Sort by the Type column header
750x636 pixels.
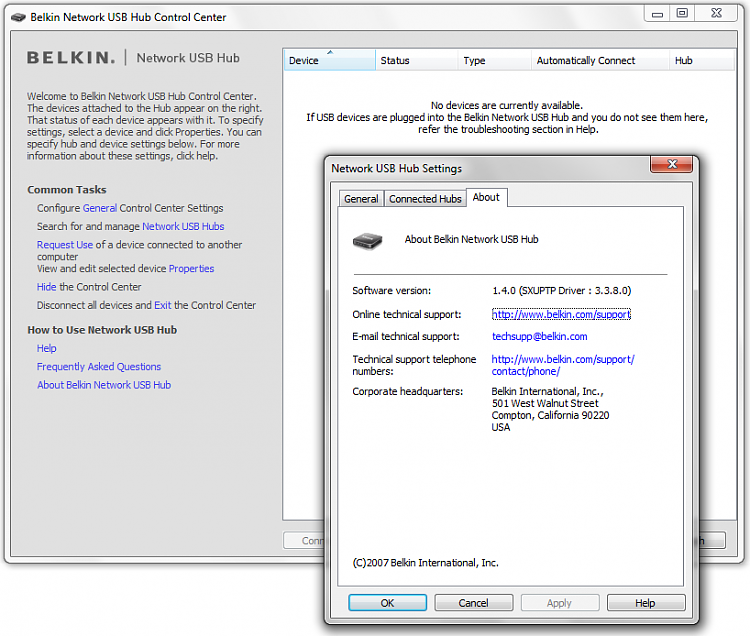pos(495,61)
